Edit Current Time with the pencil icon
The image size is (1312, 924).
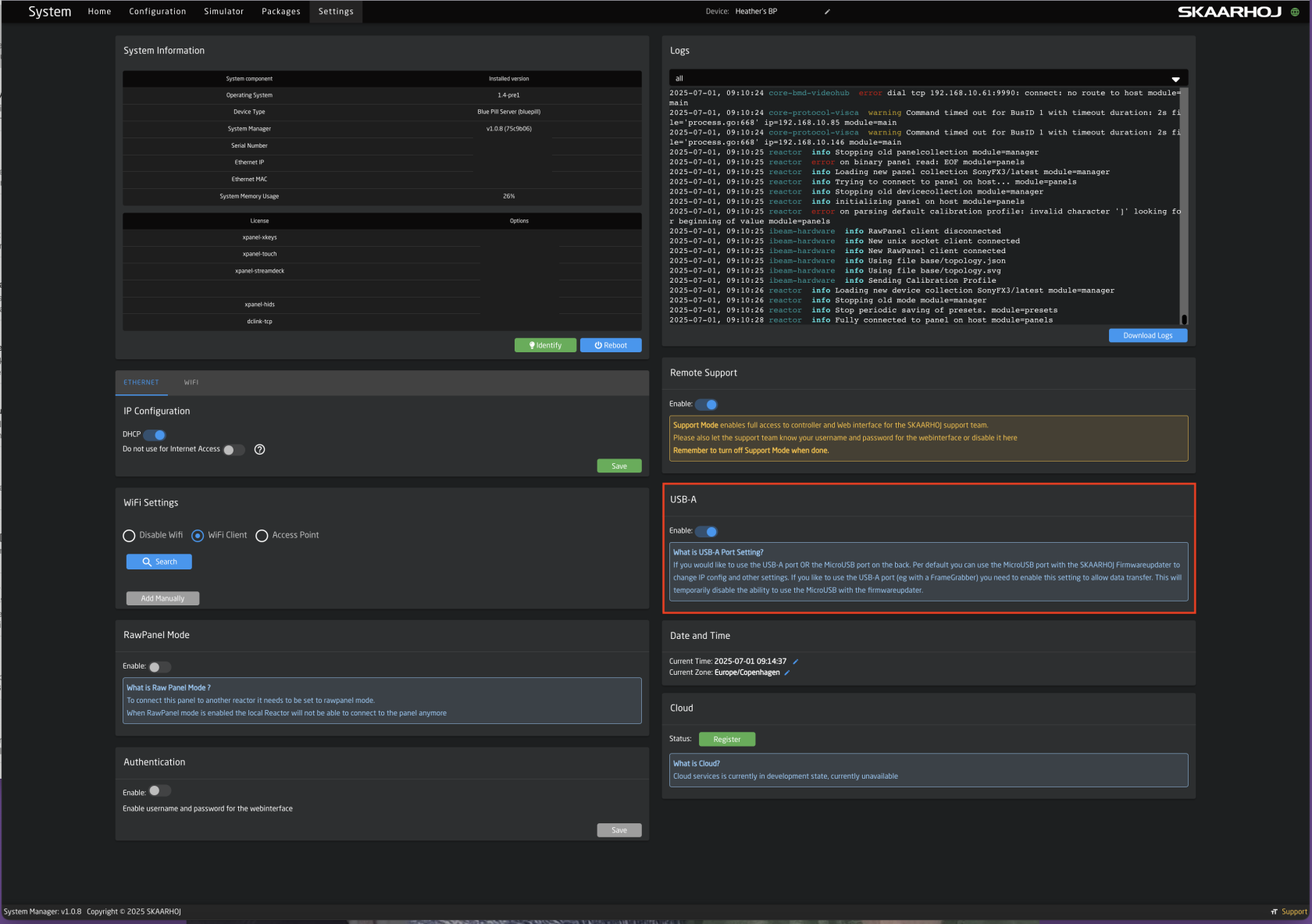(x=796, y=662)
